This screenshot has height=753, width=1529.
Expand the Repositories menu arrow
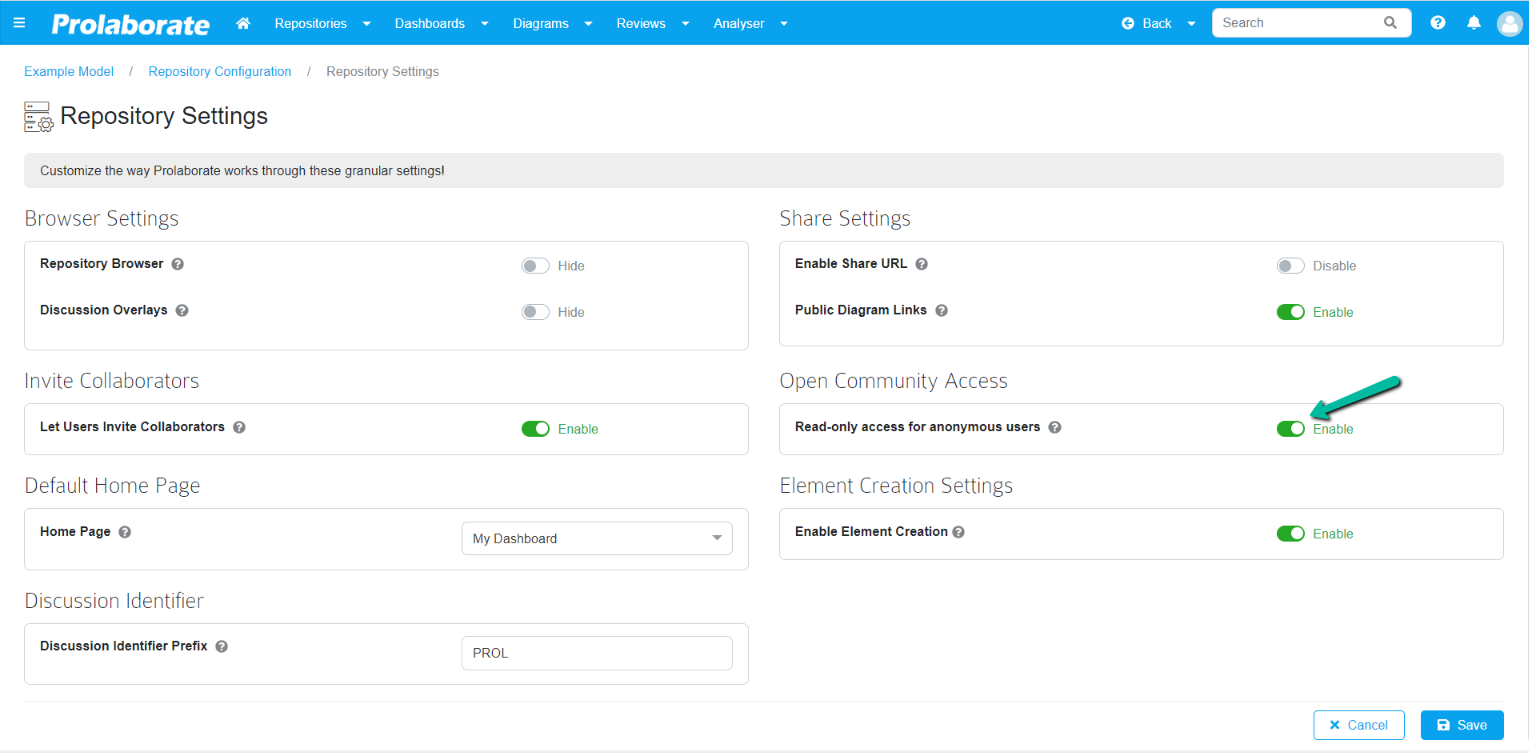pos(366,23)
